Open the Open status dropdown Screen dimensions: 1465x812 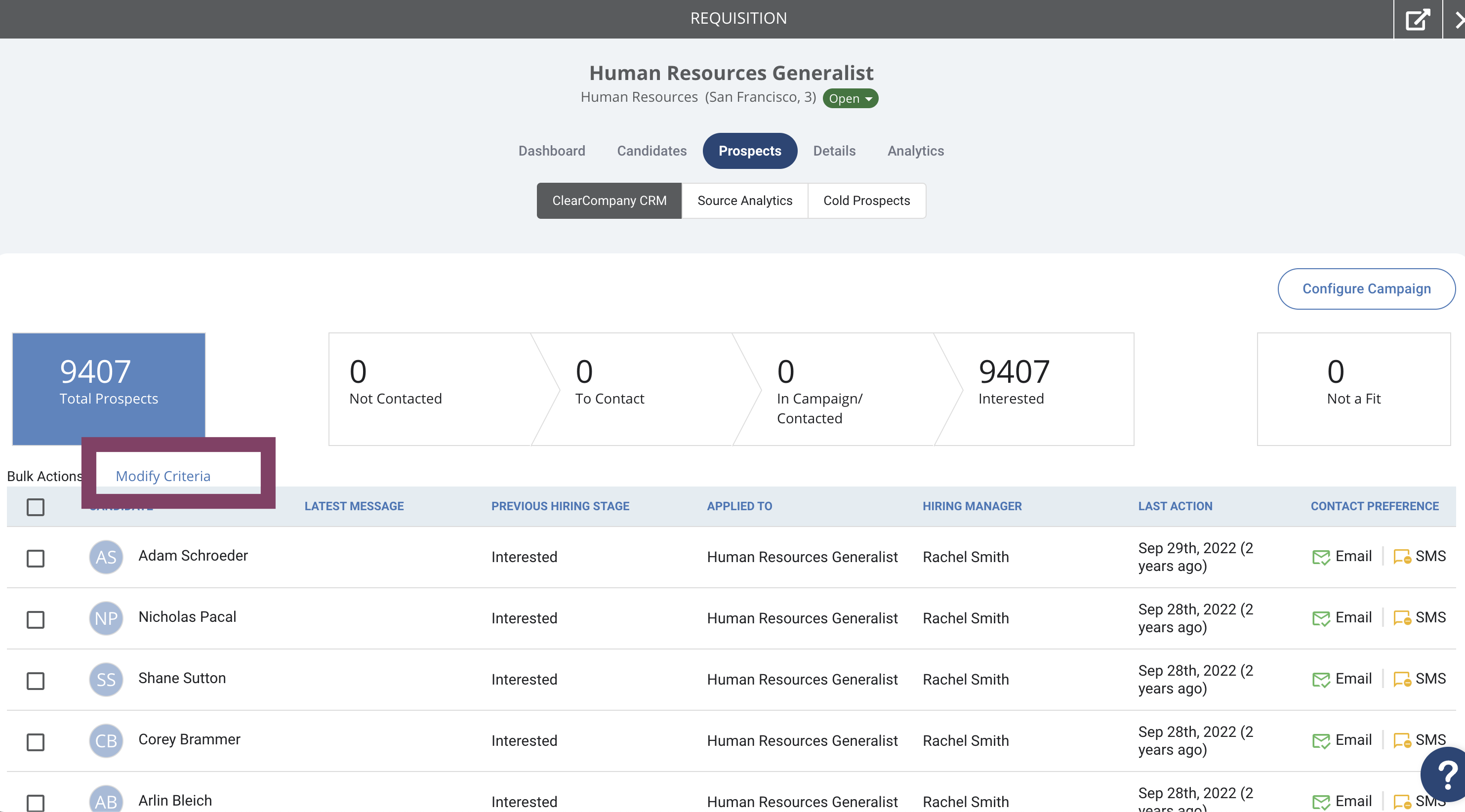point(850,98)
